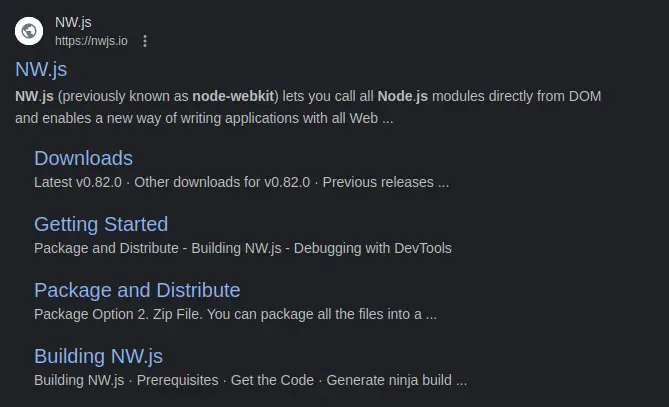Click the bold 'Node.js' word in the description
Image resolution: width=669 pixels, height=407 pixels.
point(402,96)
